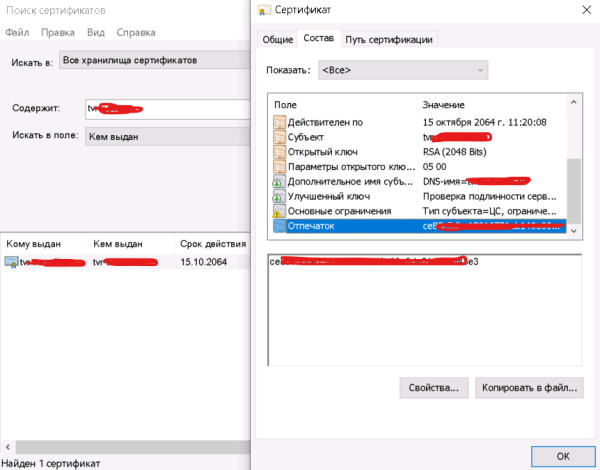This screenshot has height=470, width=600.
Task: Click the field list vertical scrollbar thumb
Action: coord(574,191)
